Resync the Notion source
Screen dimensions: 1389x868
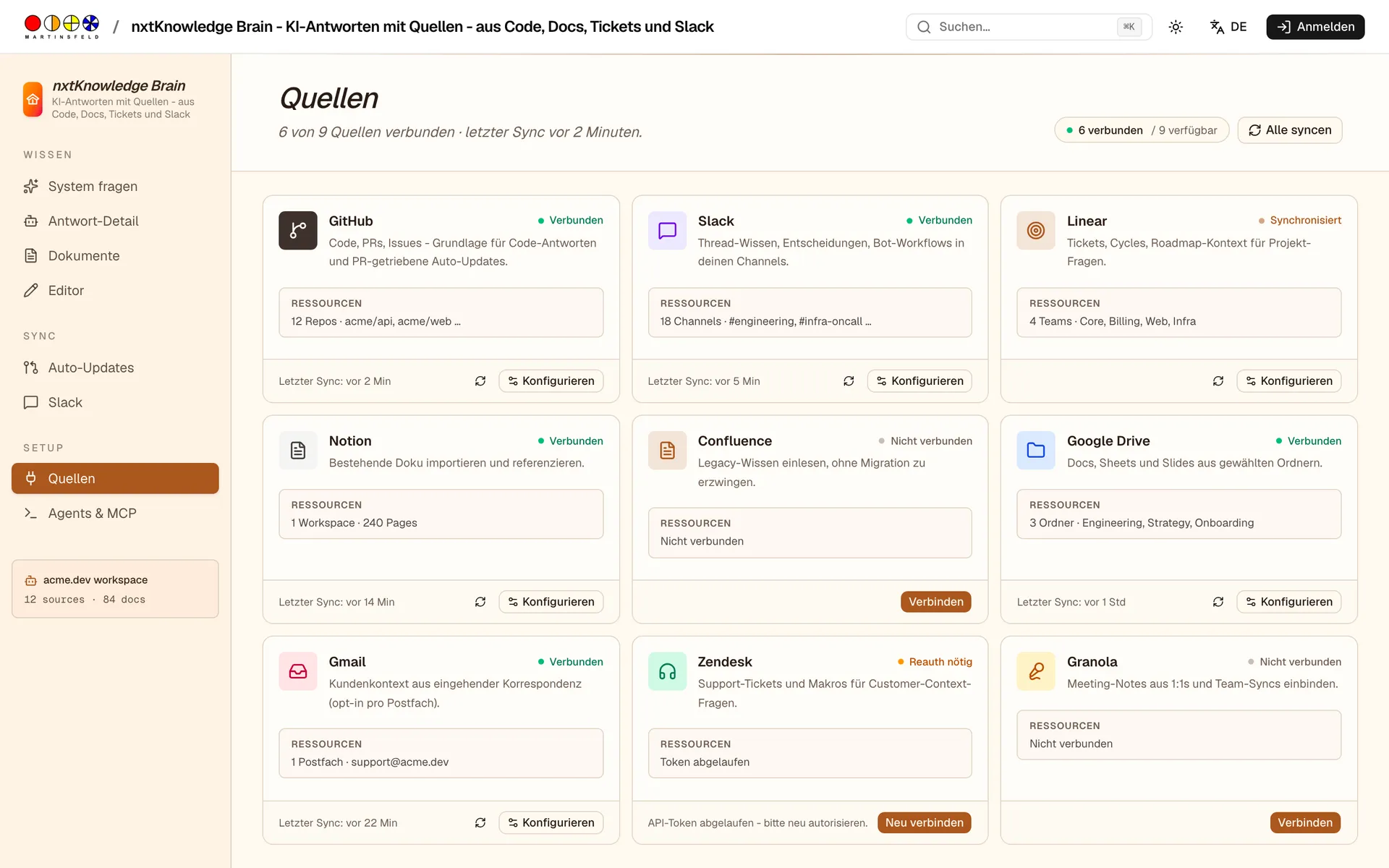click(x=480, y=602)
